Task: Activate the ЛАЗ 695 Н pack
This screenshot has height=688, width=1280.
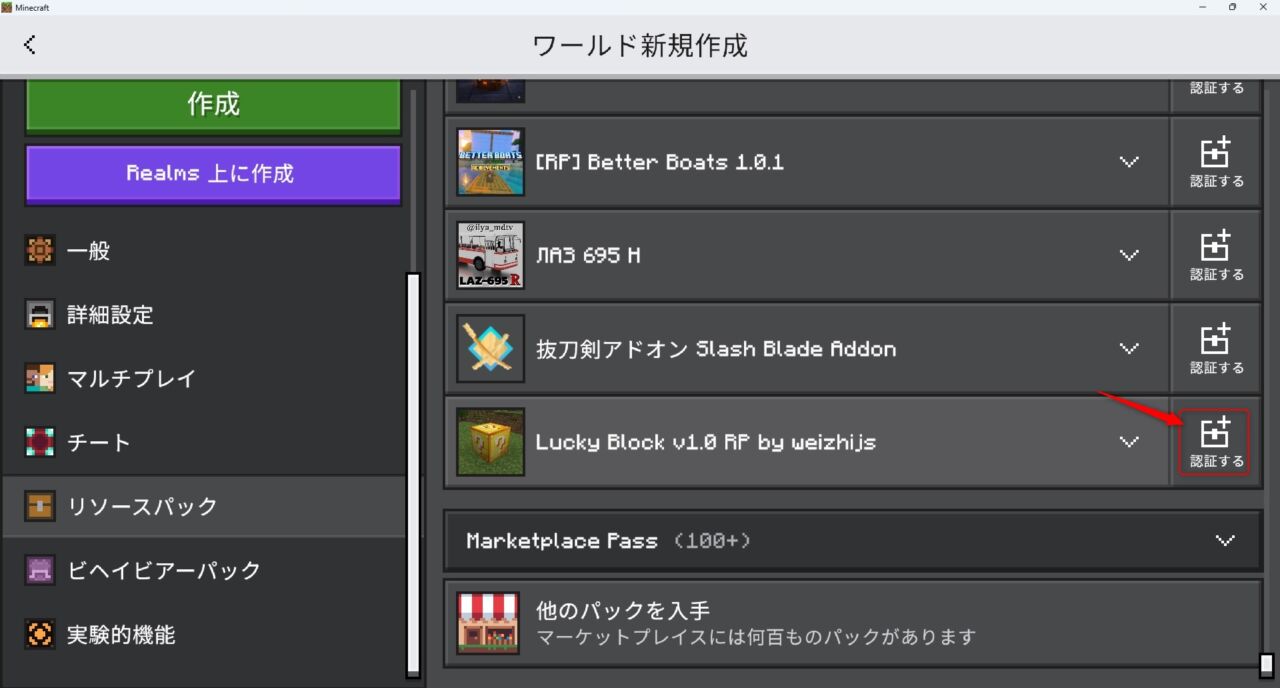Action: coord(1216,255)
